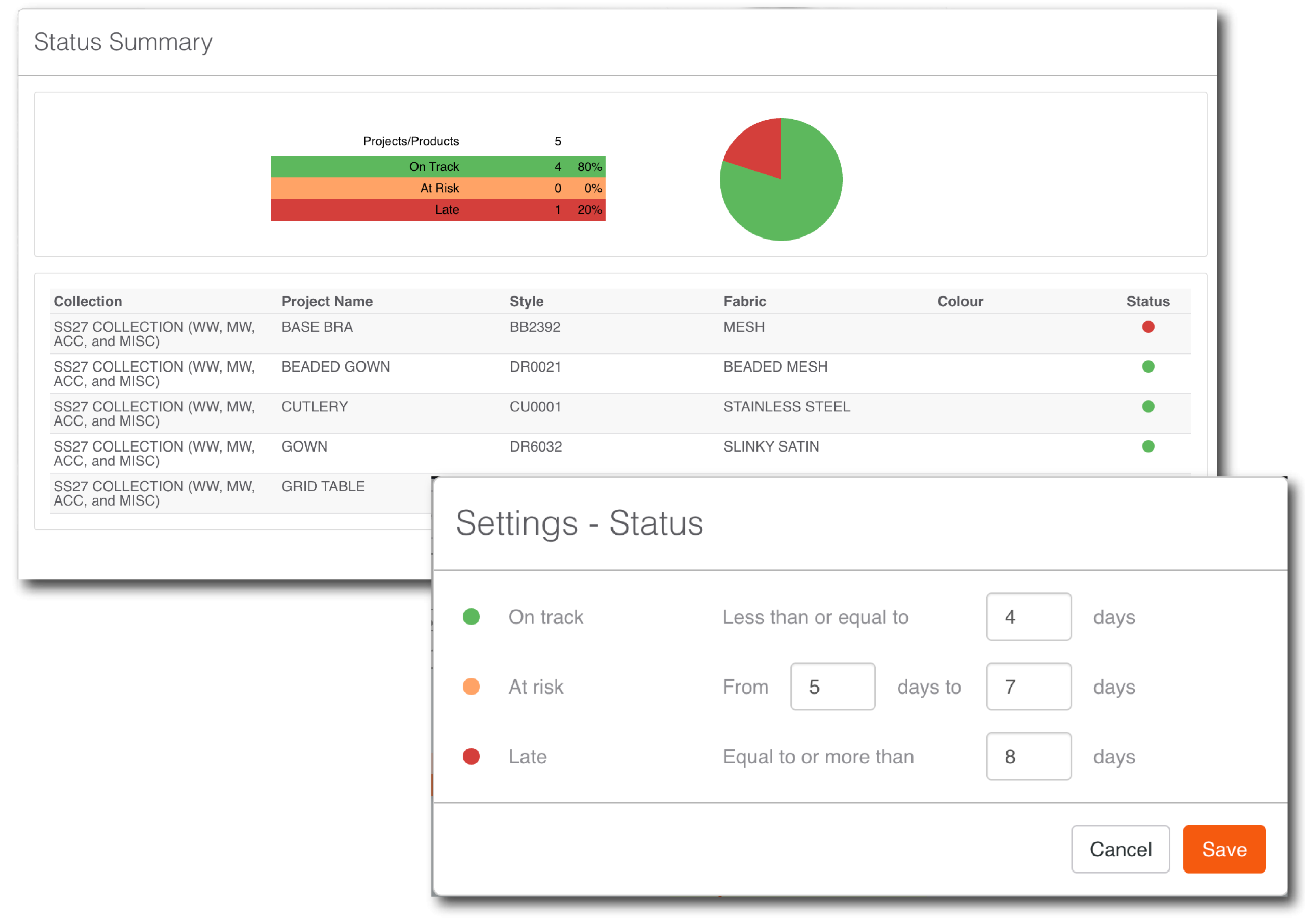
Task: Click the green slice of the pie chart
Action: point(797,199)
